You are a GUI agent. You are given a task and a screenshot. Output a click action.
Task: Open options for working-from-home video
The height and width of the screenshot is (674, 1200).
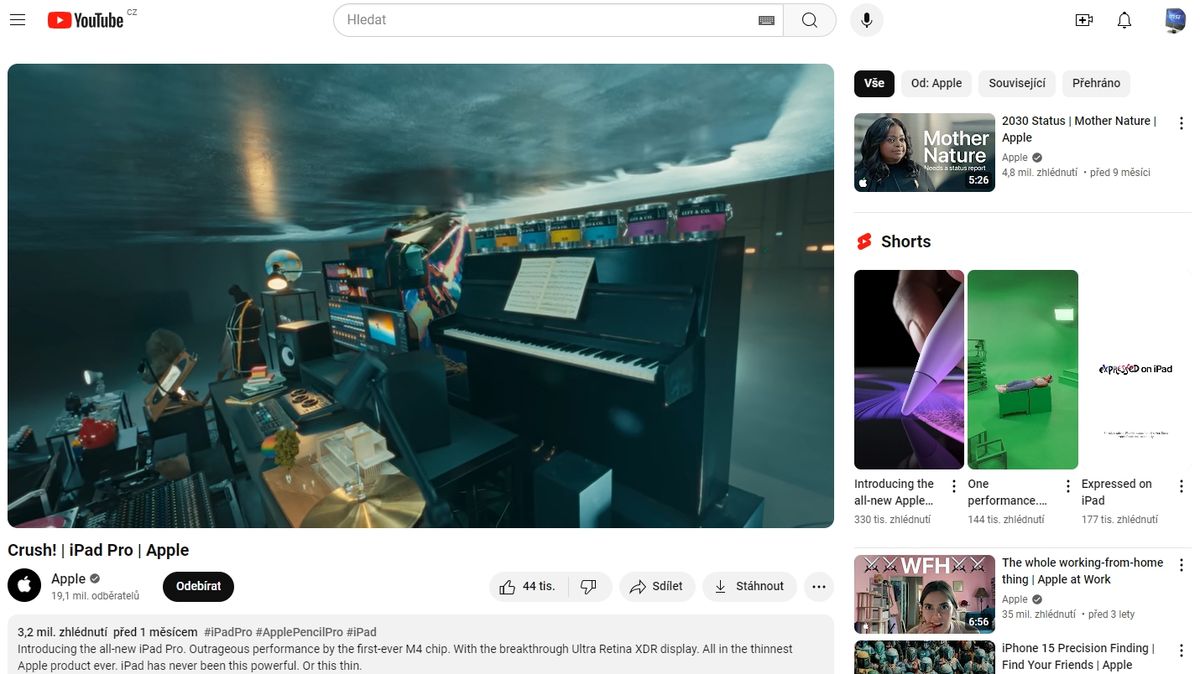click(1182, 565)
